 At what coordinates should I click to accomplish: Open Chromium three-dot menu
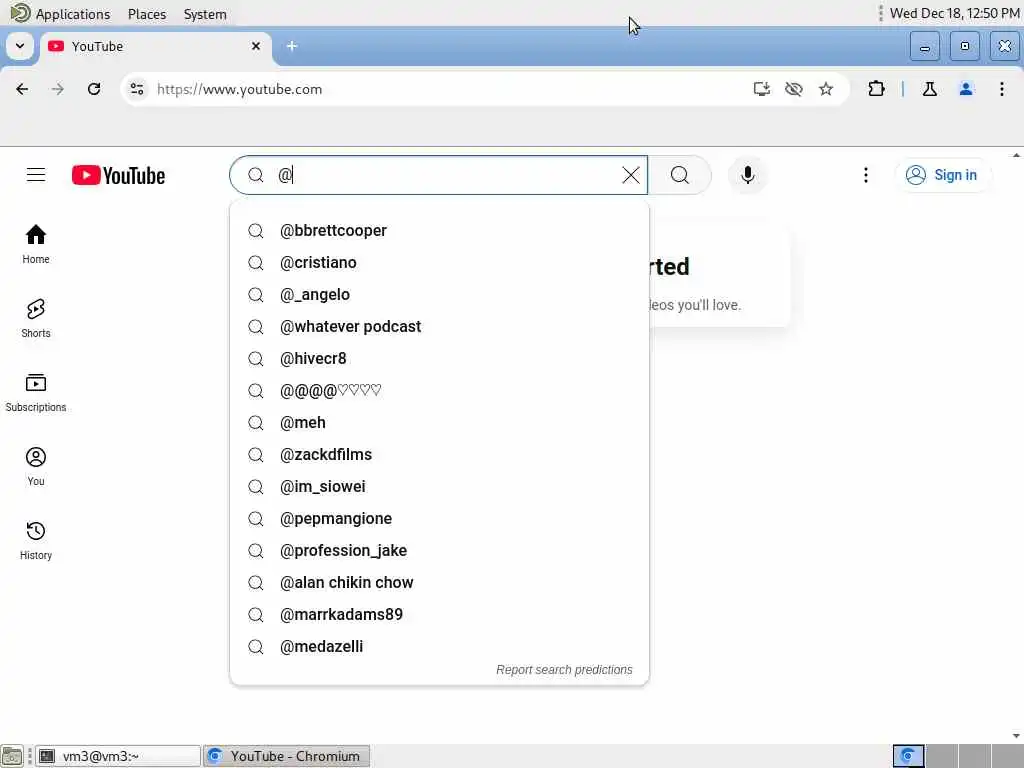click(x=1002, y=89)
